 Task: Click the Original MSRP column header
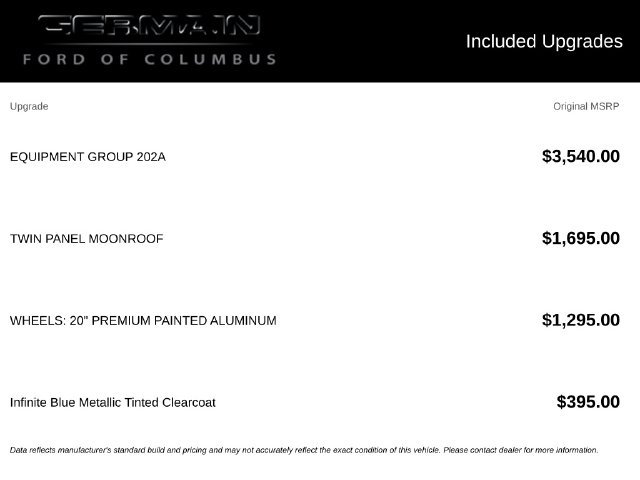point(586,107)
